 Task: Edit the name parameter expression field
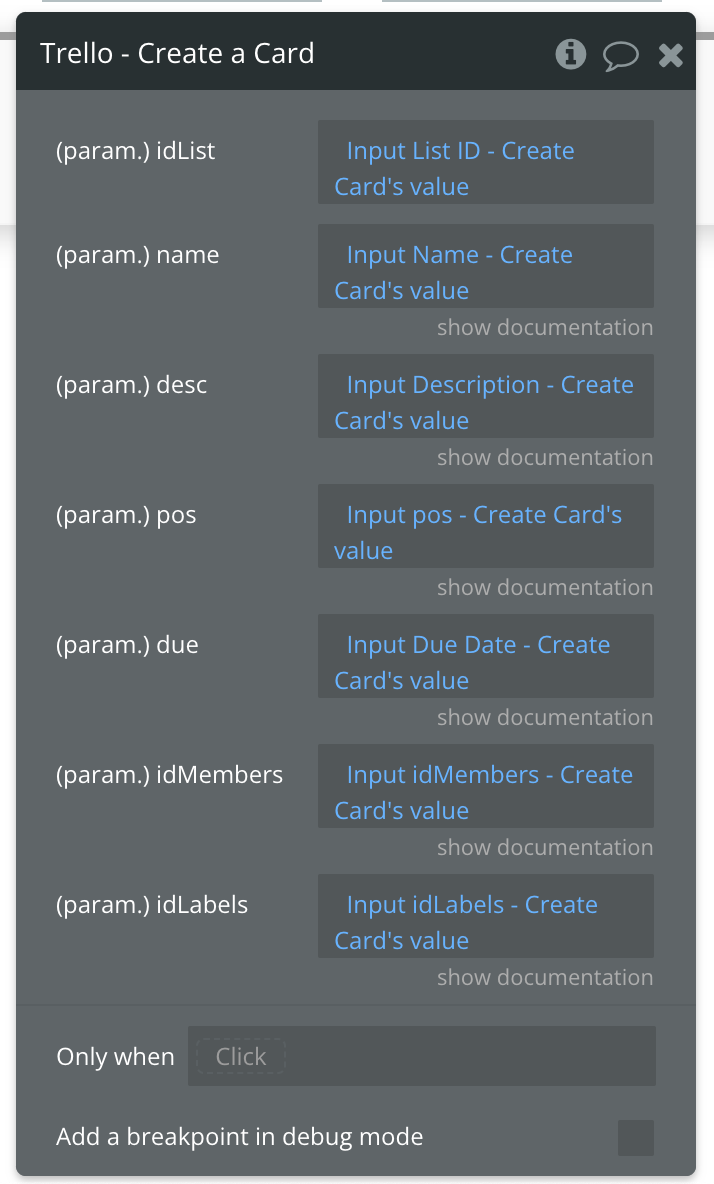[485, 266]
